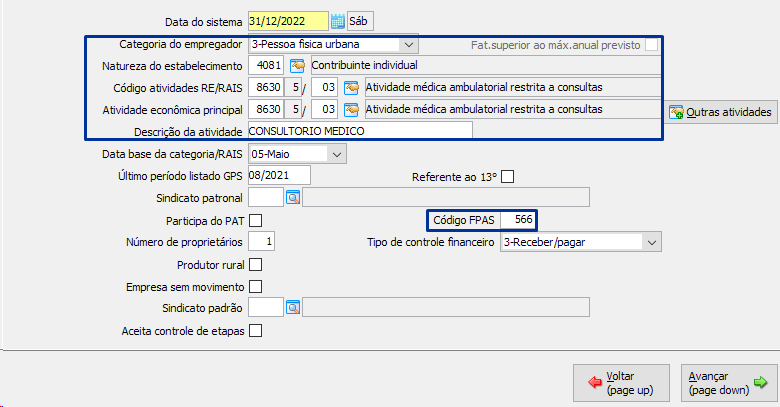The height and width of the screenshot is (407, 780).
Task: Search Sindicato padrão with magnifier icon
Action: pyautogui.click(x=293, y=308)
